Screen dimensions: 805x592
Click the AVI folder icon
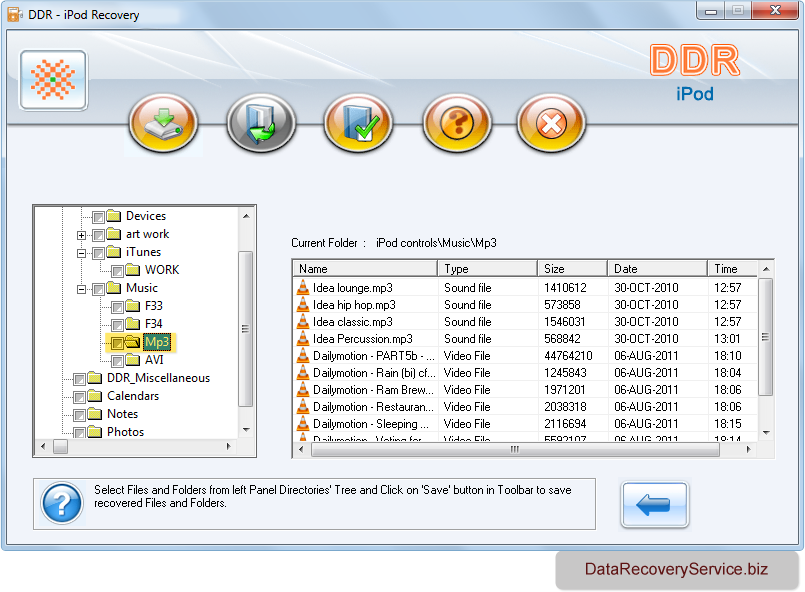click(132, 359)
